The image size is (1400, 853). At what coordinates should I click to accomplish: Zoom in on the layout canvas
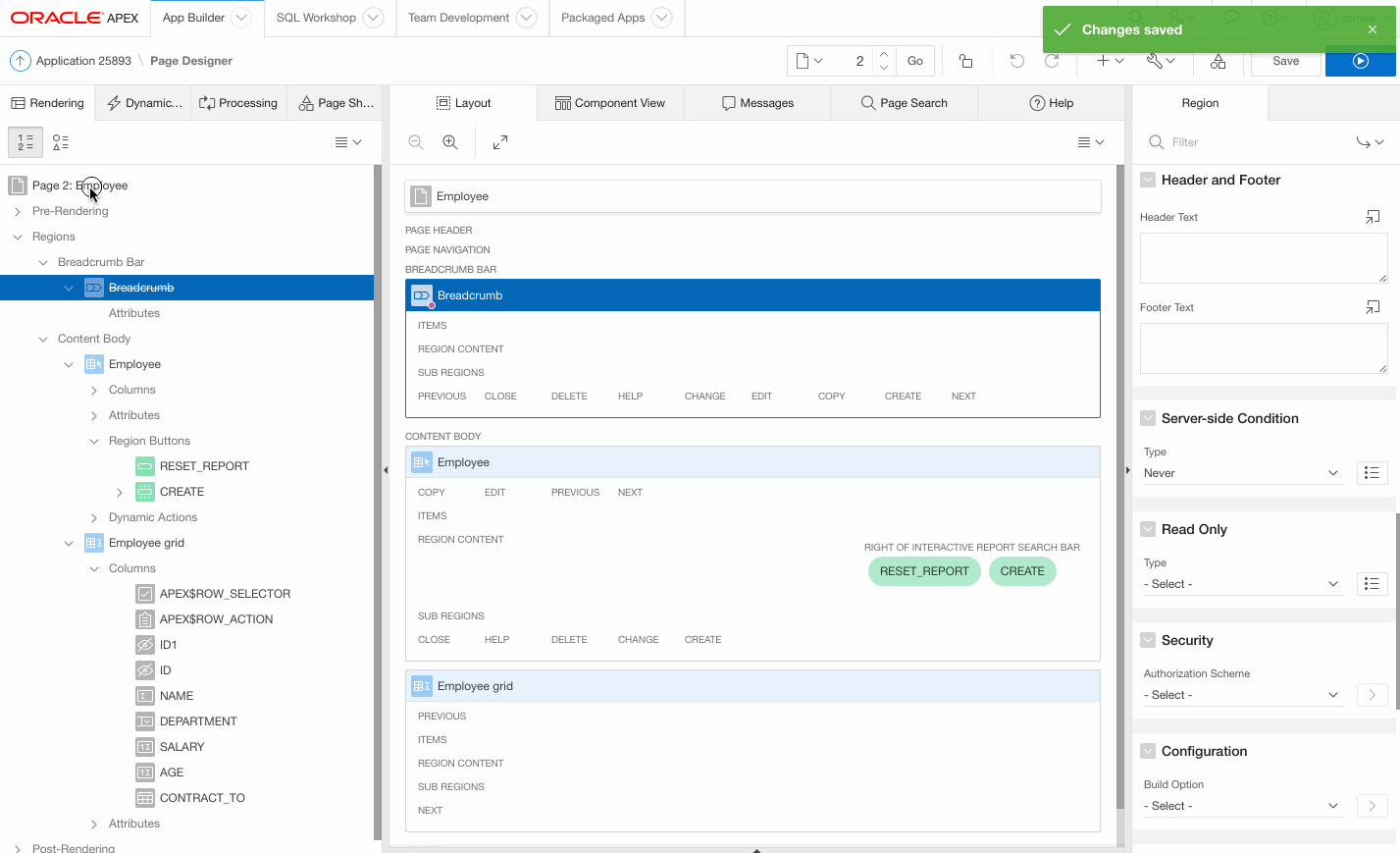[x=450, y=142]
